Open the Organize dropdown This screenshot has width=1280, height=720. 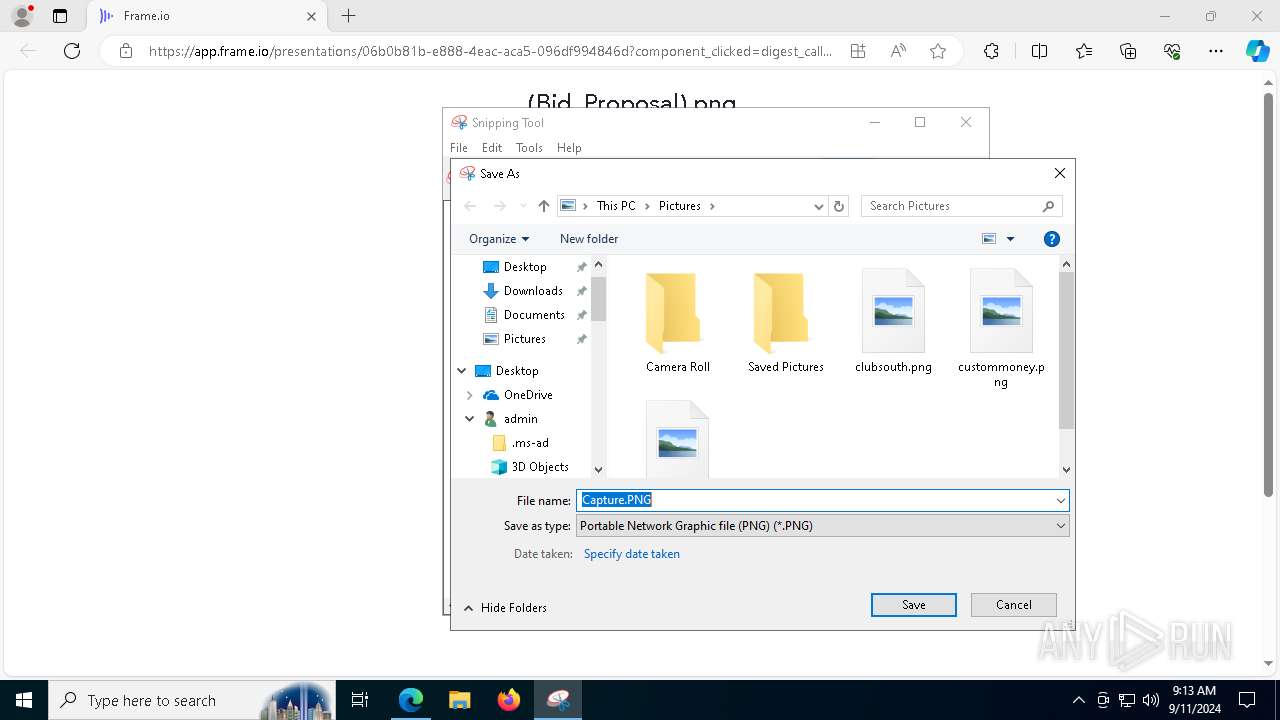[499, 239]
